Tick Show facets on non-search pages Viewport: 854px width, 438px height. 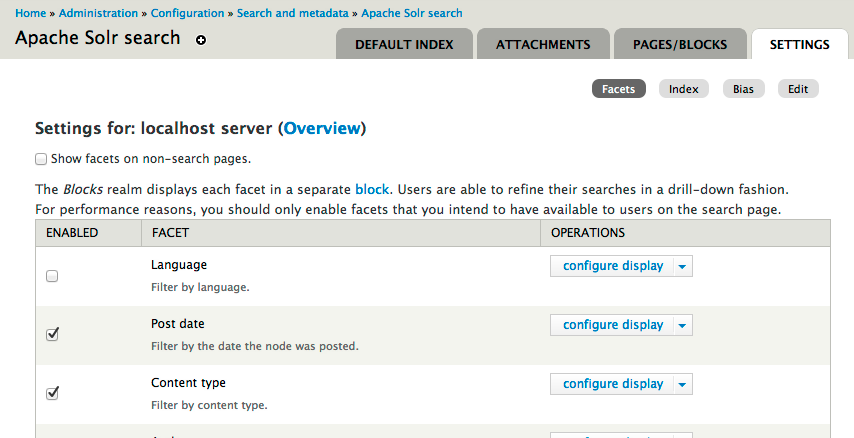(x=41, y=159)
